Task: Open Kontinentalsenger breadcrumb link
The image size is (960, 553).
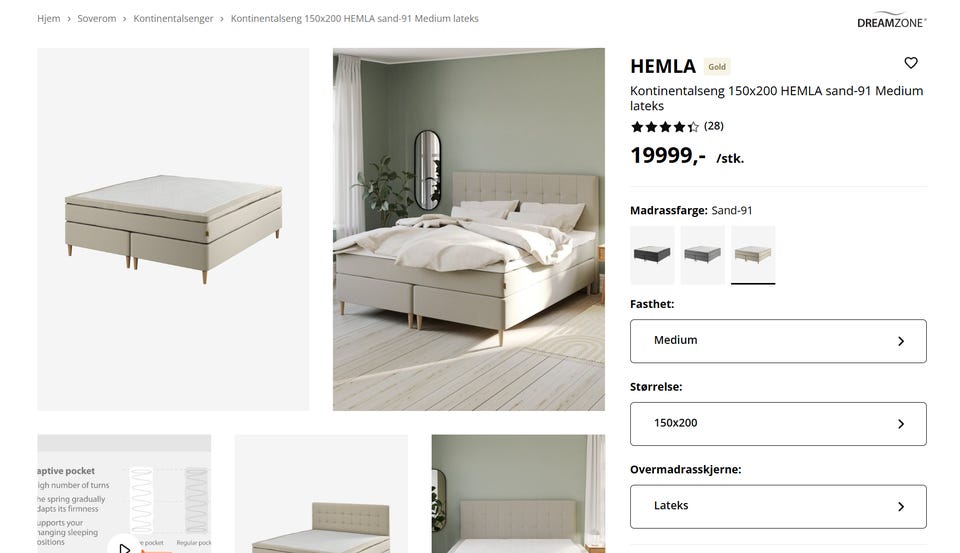Action: point(173,18)
